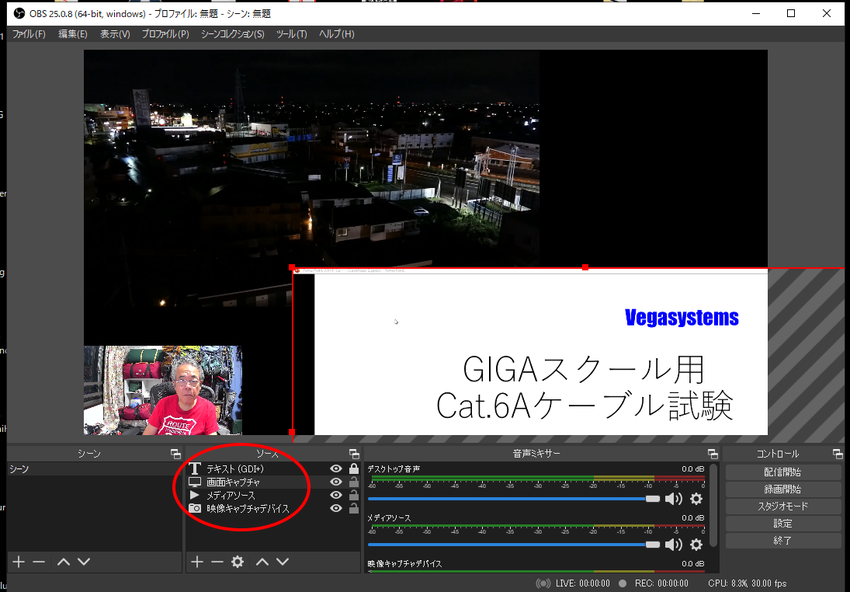
Task: Pop out the コントロール dock panel
Action: click(838, 454)
